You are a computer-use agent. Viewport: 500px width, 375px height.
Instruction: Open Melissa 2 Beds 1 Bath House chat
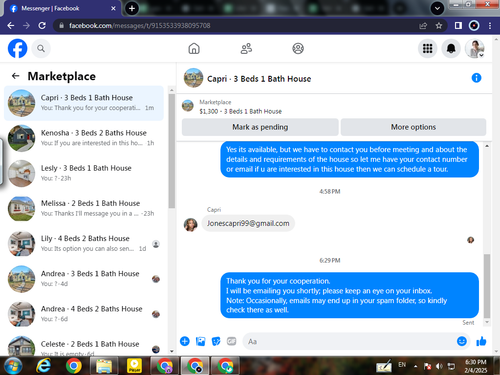click(84, 208)
